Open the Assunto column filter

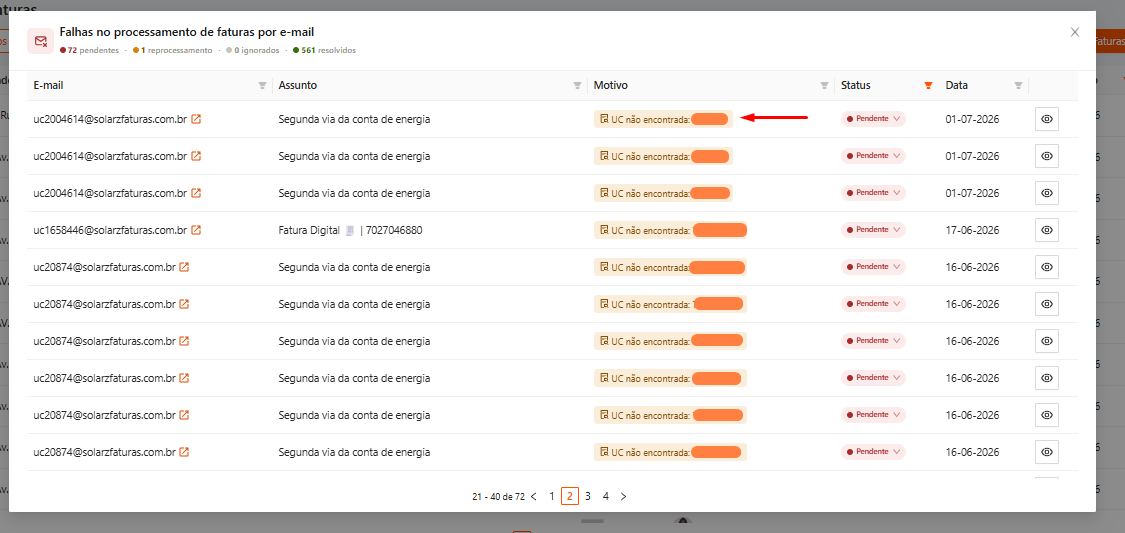pos(577,85)
